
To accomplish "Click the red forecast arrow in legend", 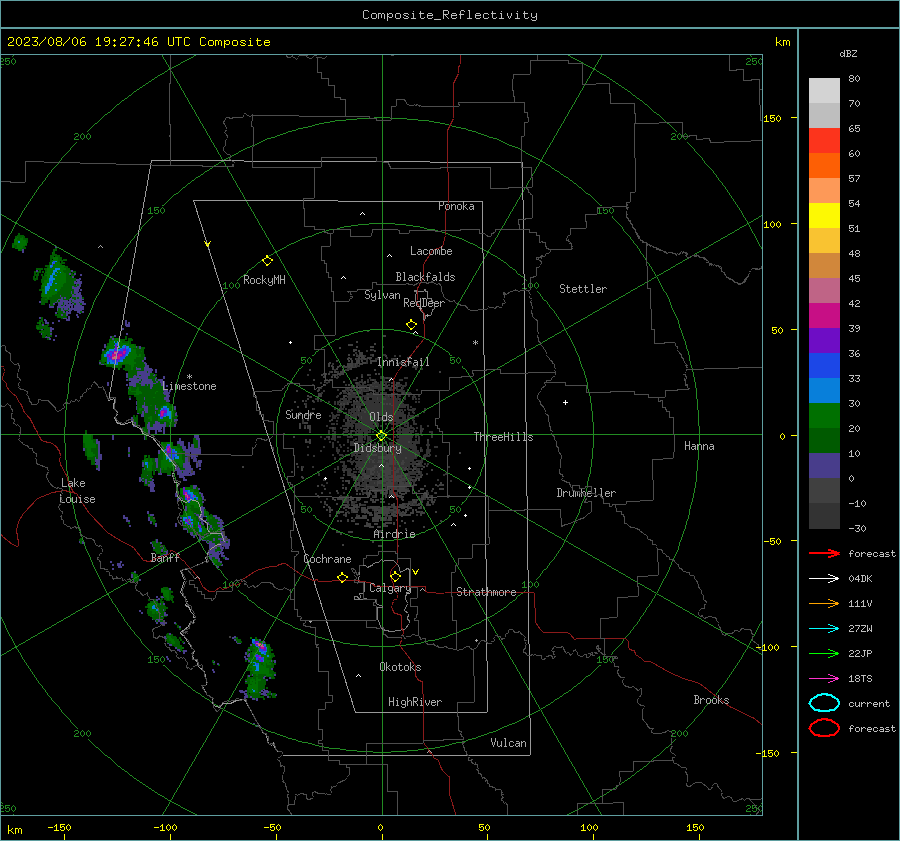I will coord(824,553).
